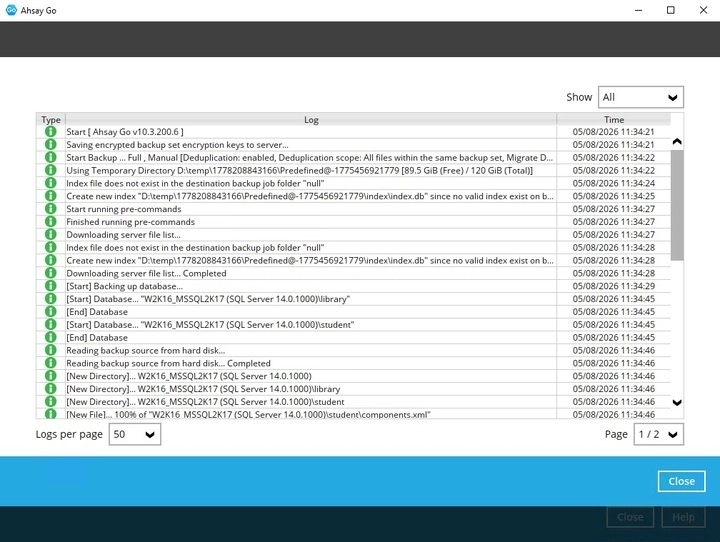Open the Page 1 / 2 dropdown
The width and height of the screenshot is (720, 542).
[x=658, y=434]
